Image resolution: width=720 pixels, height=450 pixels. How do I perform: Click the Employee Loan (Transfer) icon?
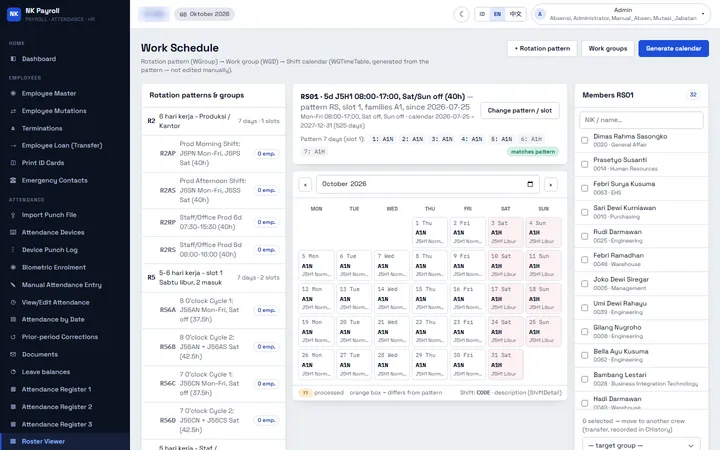pos(13,145)
